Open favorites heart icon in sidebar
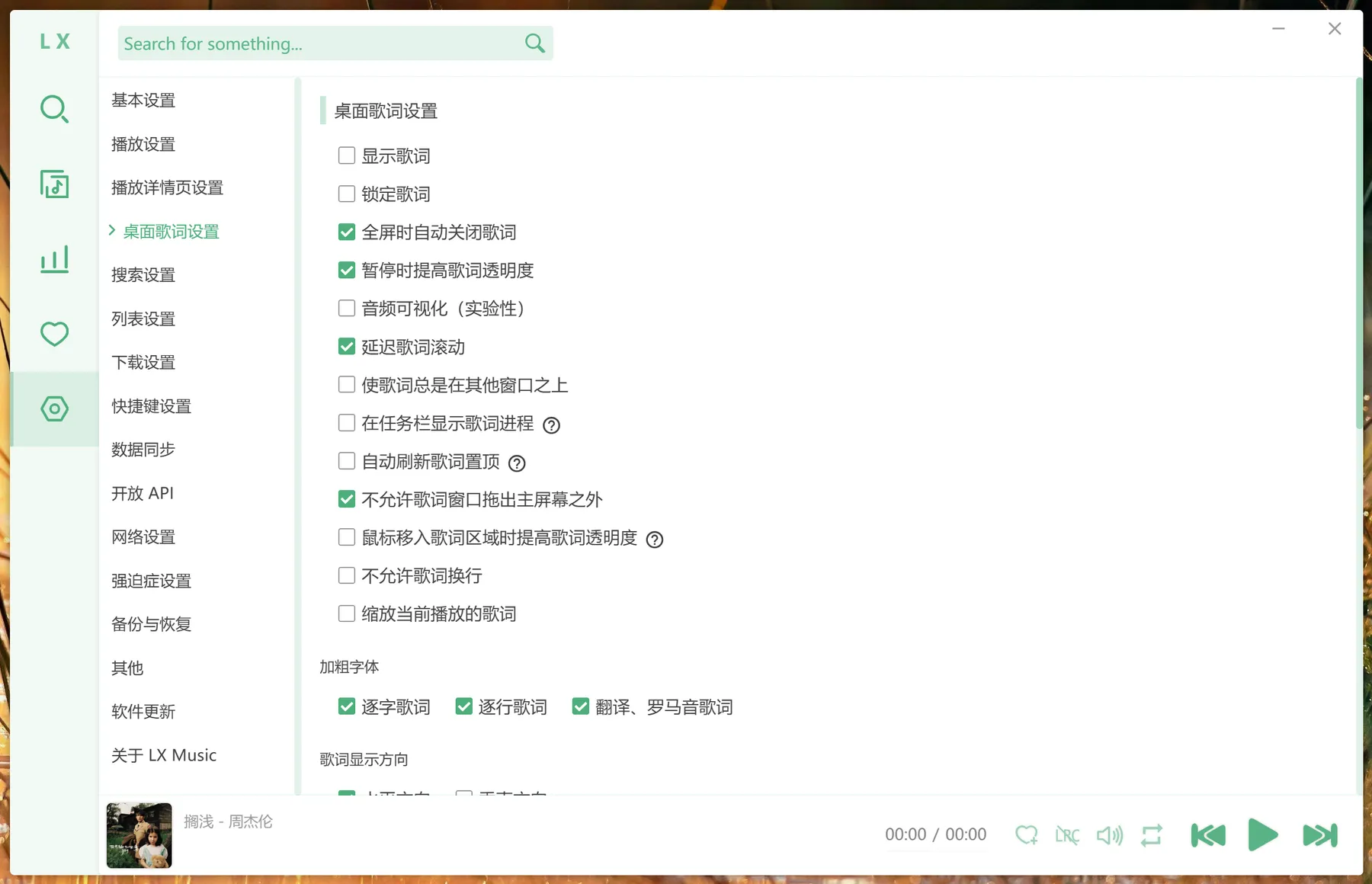1372x884 pixels. click(54, 334)
